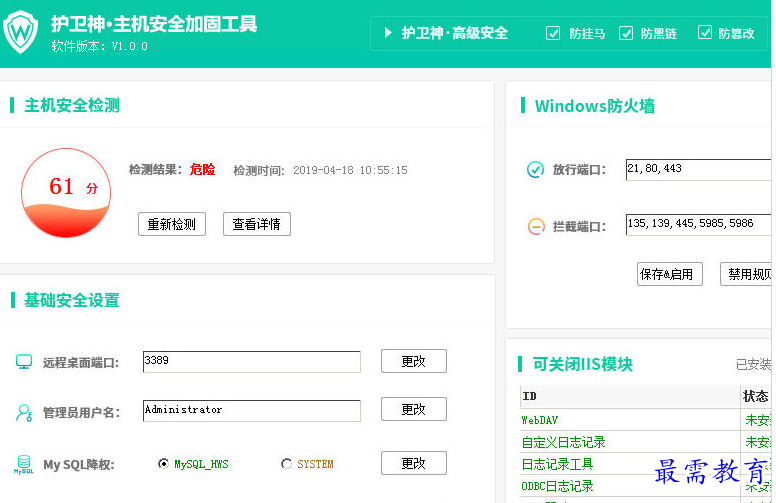
Task: Click 更改 for remote desktop port
Action: pos(414,361)
